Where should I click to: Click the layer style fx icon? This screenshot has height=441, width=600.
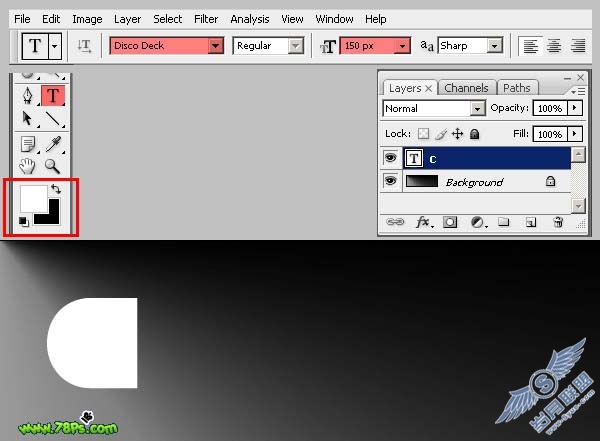(423, 222)
